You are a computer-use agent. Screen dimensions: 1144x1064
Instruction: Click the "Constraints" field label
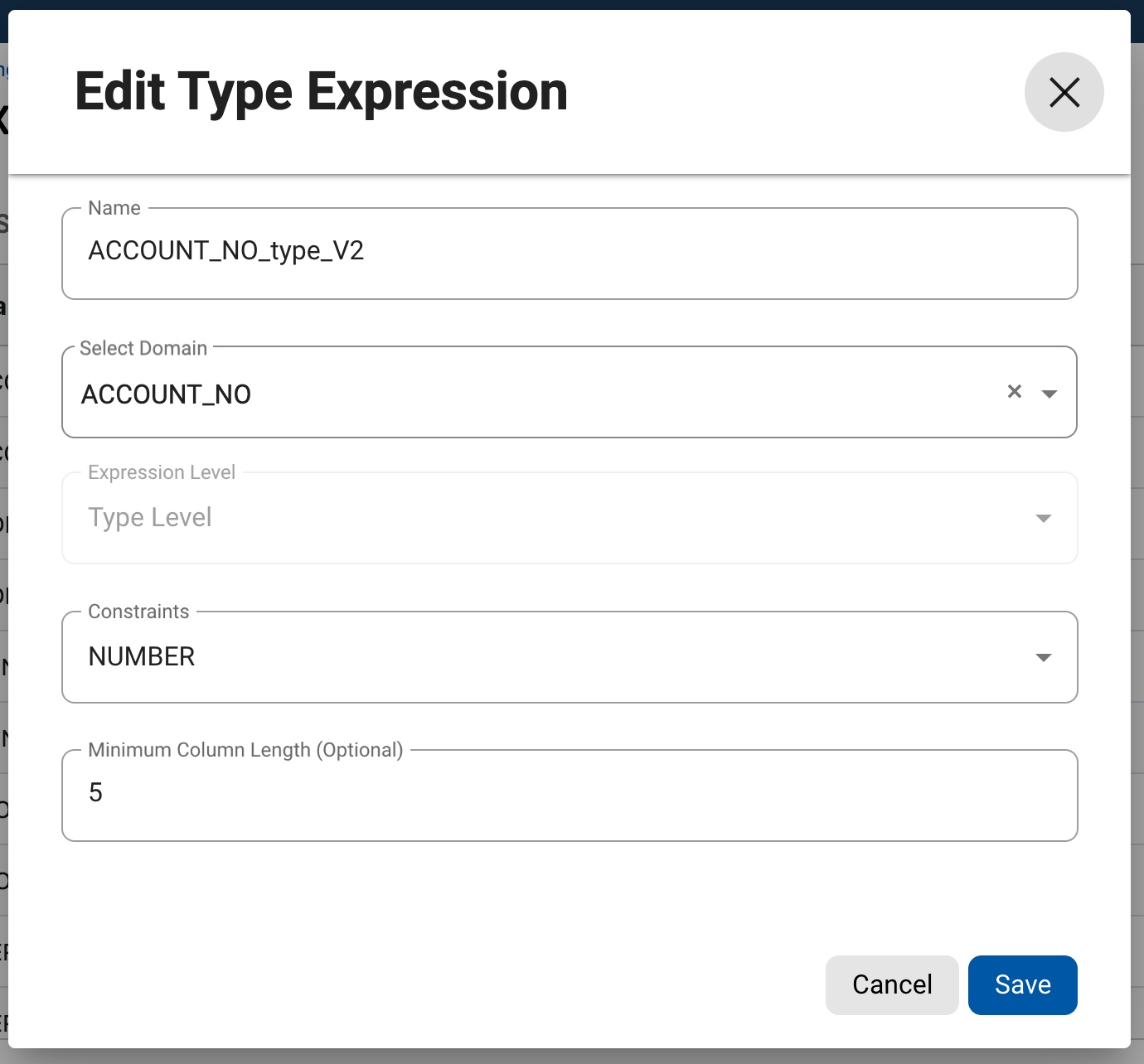click(x=138, y=612)
